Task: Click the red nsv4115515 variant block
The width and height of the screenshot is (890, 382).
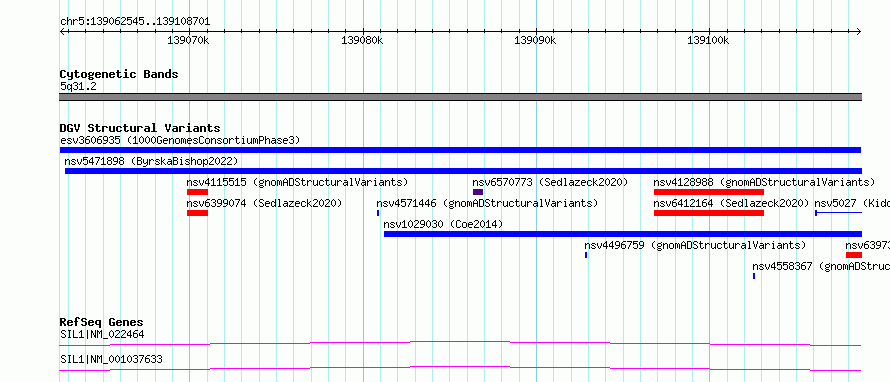Action: tap(198, 192)
